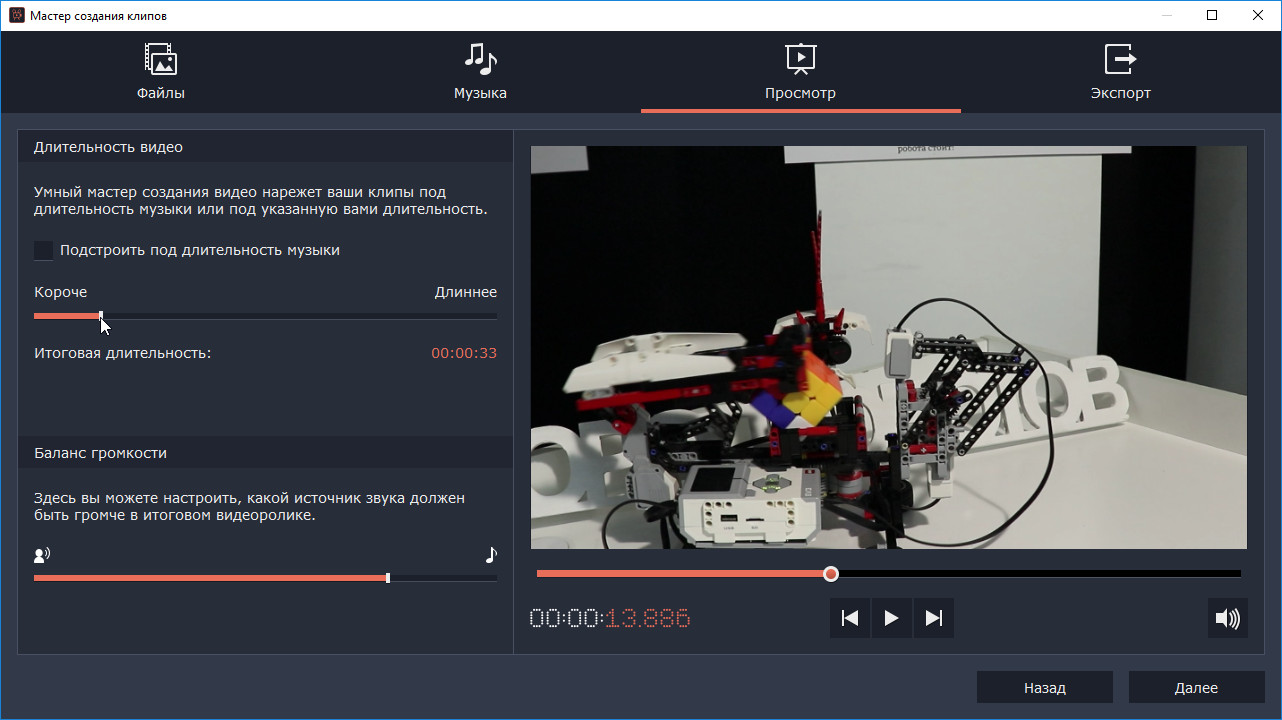Open the Музыка tab
Image resolution: width=1282 pixels, height=720 pixels.
480,93
